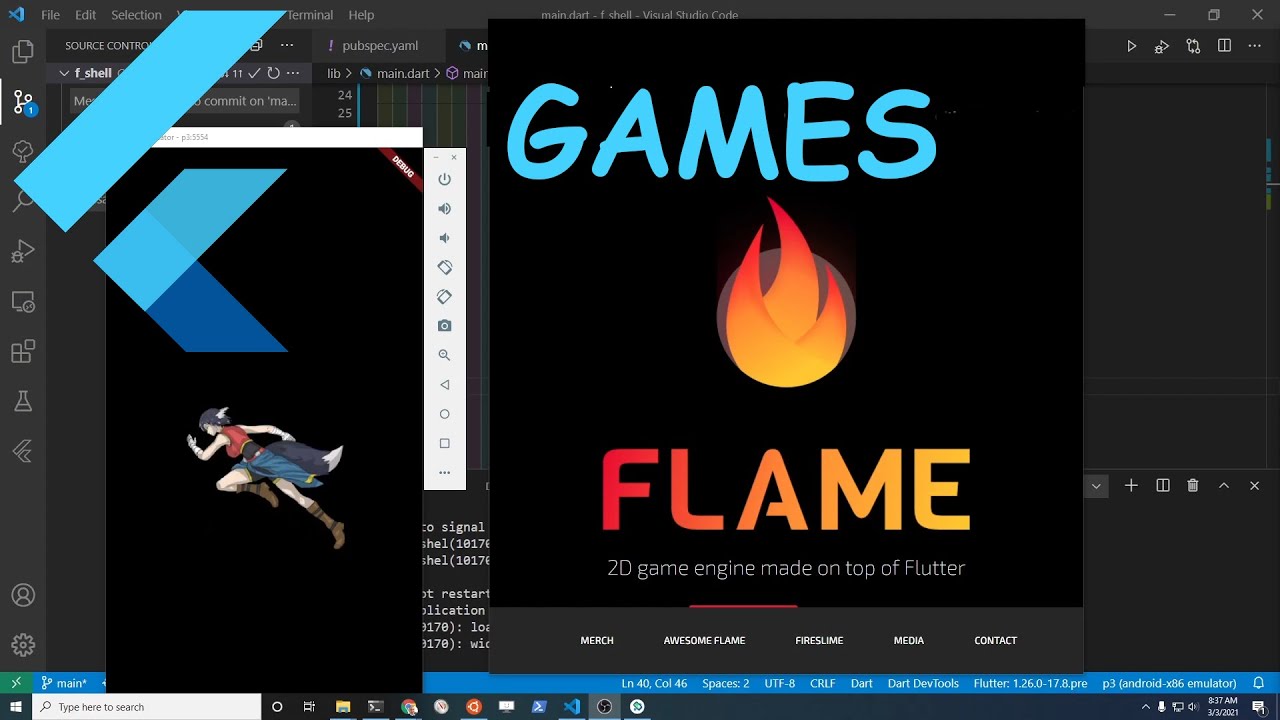This screenshot has height=720, width=1280.
Task: Select the p3 (android-x86 emulator) device
Action: click(x=1169, y=683)
